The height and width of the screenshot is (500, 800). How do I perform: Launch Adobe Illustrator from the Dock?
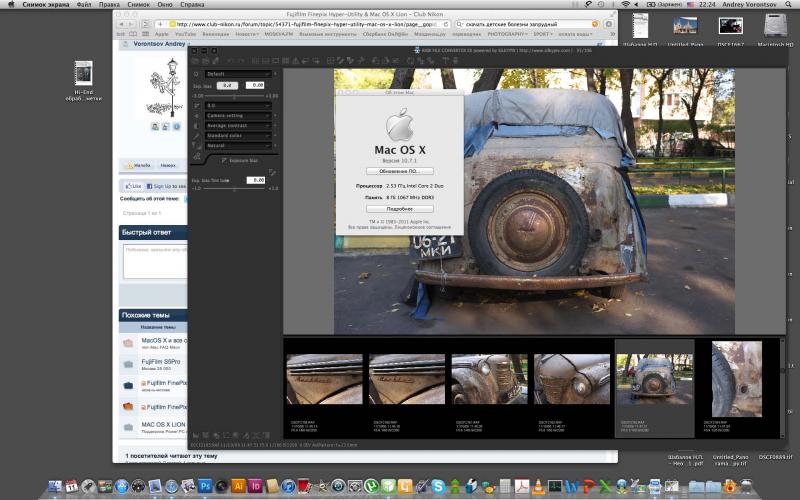[x=238, y=486]
